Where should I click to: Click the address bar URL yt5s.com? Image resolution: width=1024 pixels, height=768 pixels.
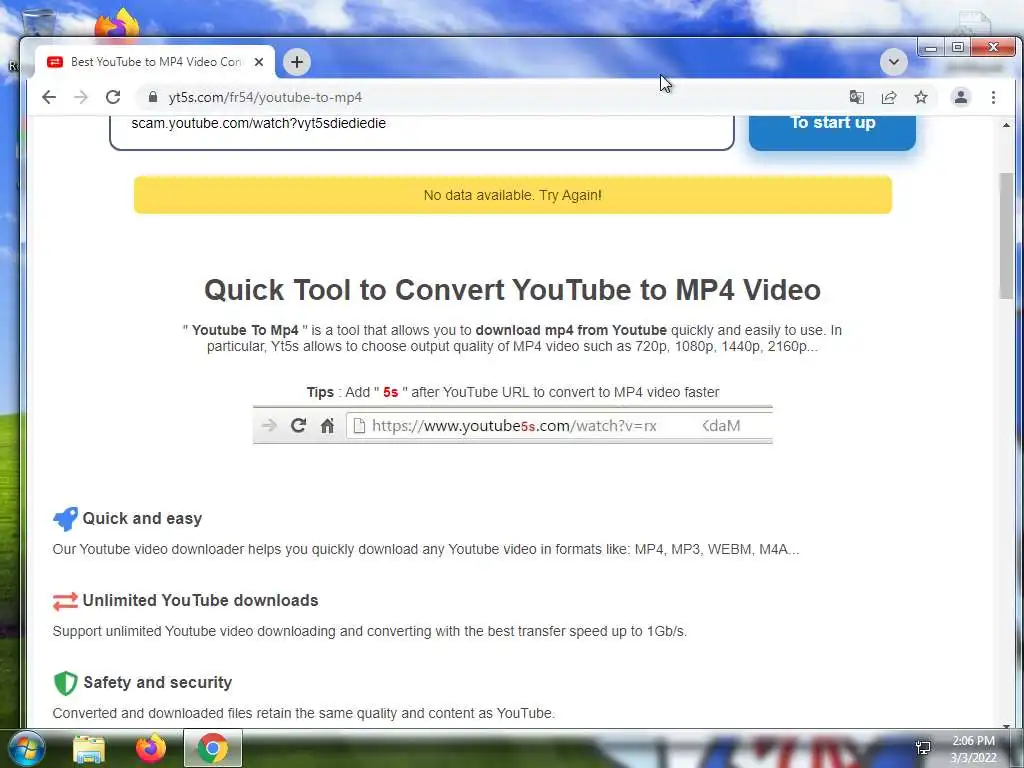tap(264, 97)
